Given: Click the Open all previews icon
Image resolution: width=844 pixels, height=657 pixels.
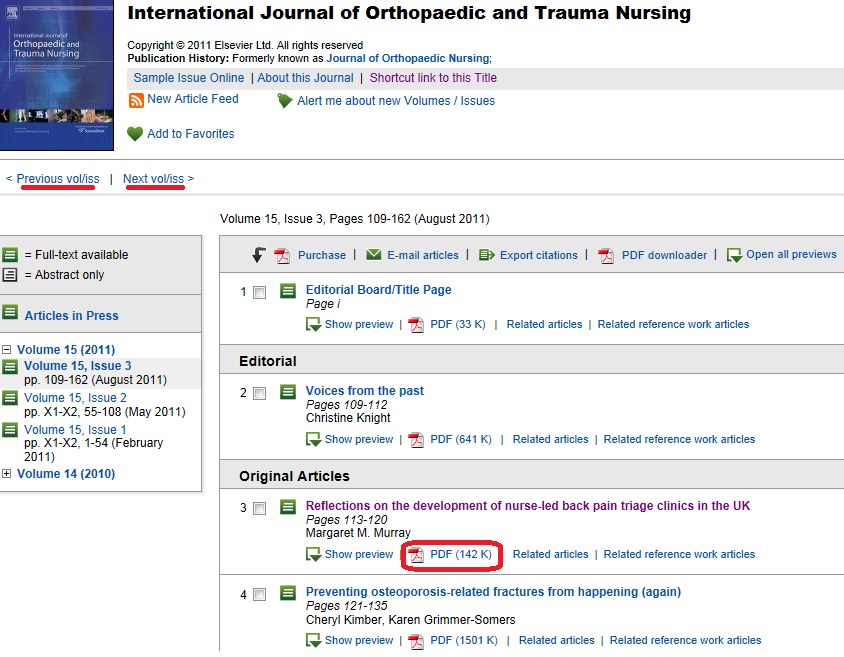Looking at the screenshot, I should coord(734,255).
